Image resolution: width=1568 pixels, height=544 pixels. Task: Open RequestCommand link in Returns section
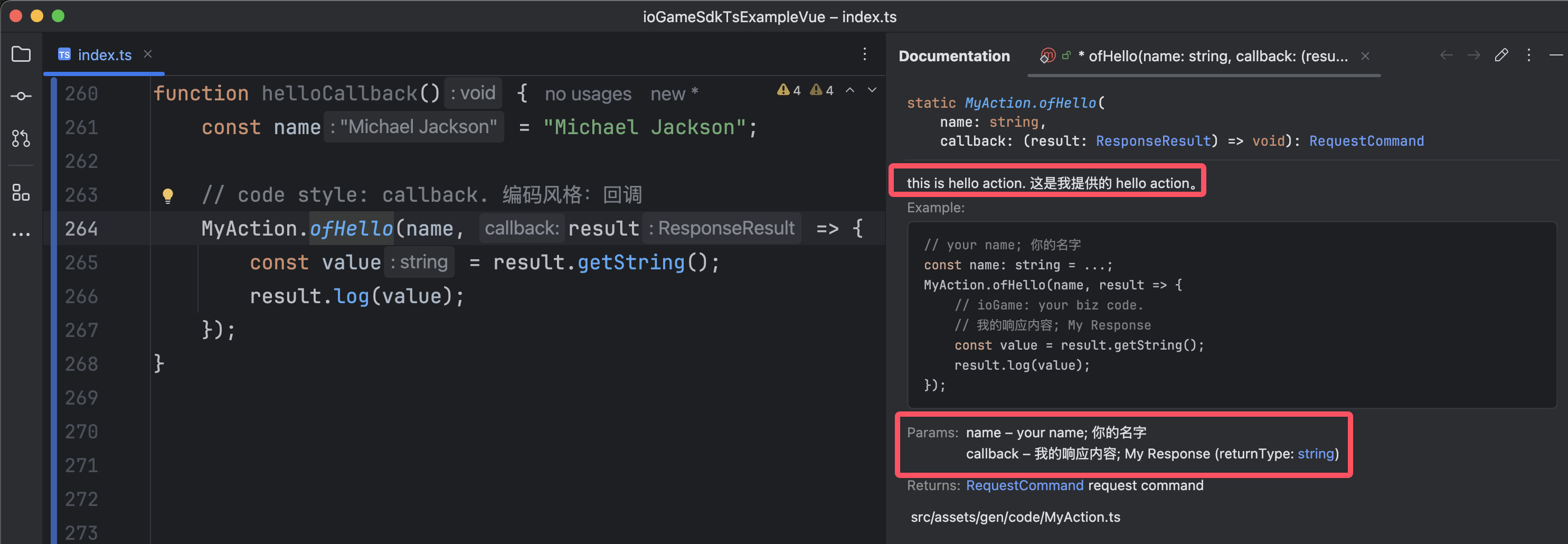pos(1024,485)
